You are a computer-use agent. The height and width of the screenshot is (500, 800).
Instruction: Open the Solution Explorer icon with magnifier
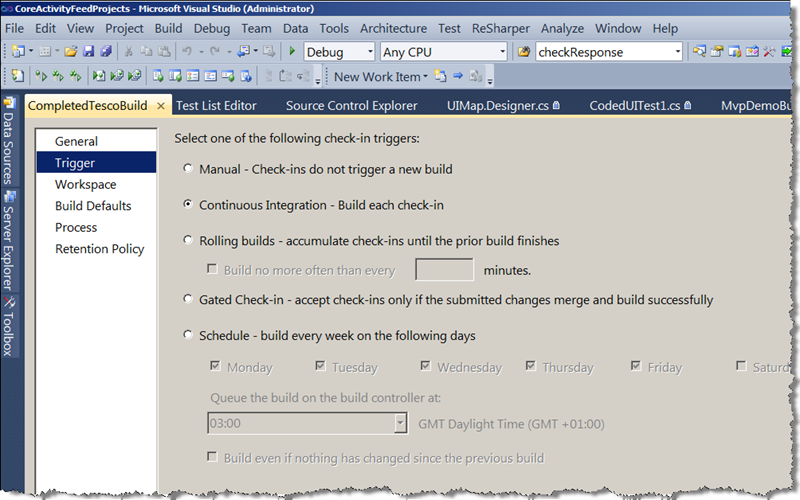[x=699, y=51]
